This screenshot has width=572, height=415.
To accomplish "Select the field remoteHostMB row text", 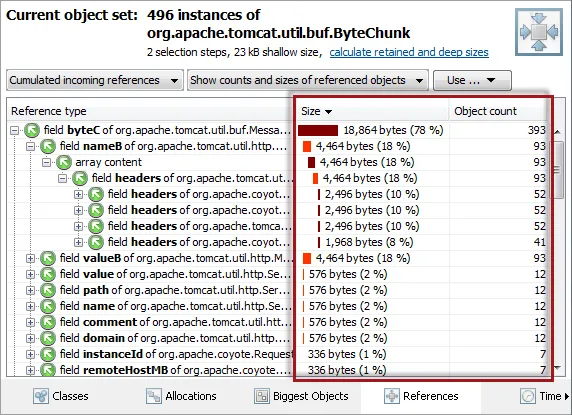I will 175,370.
